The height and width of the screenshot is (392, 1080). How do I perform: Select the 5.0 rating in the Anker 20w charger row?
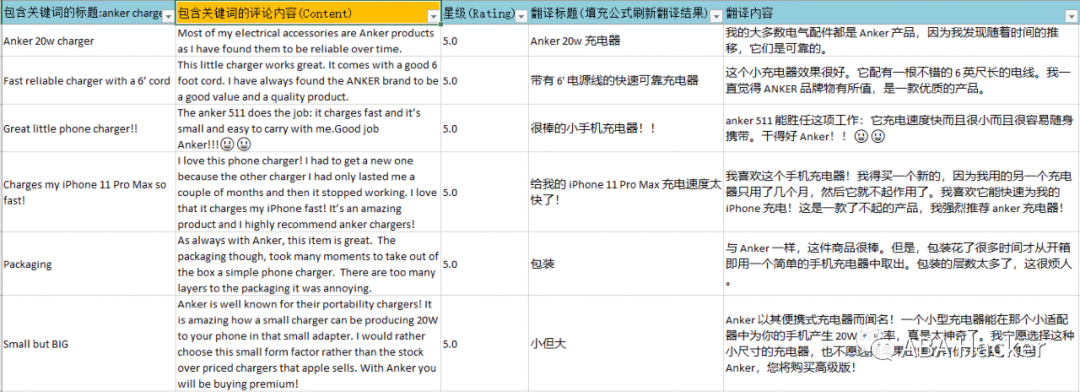tap(484, 41)
